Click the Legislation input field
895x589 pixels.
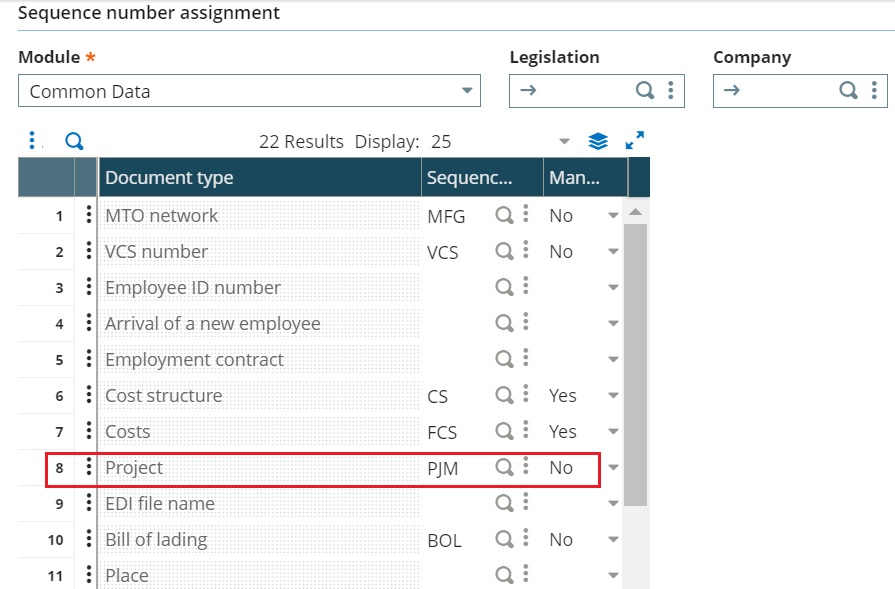(x=575, y=91)
